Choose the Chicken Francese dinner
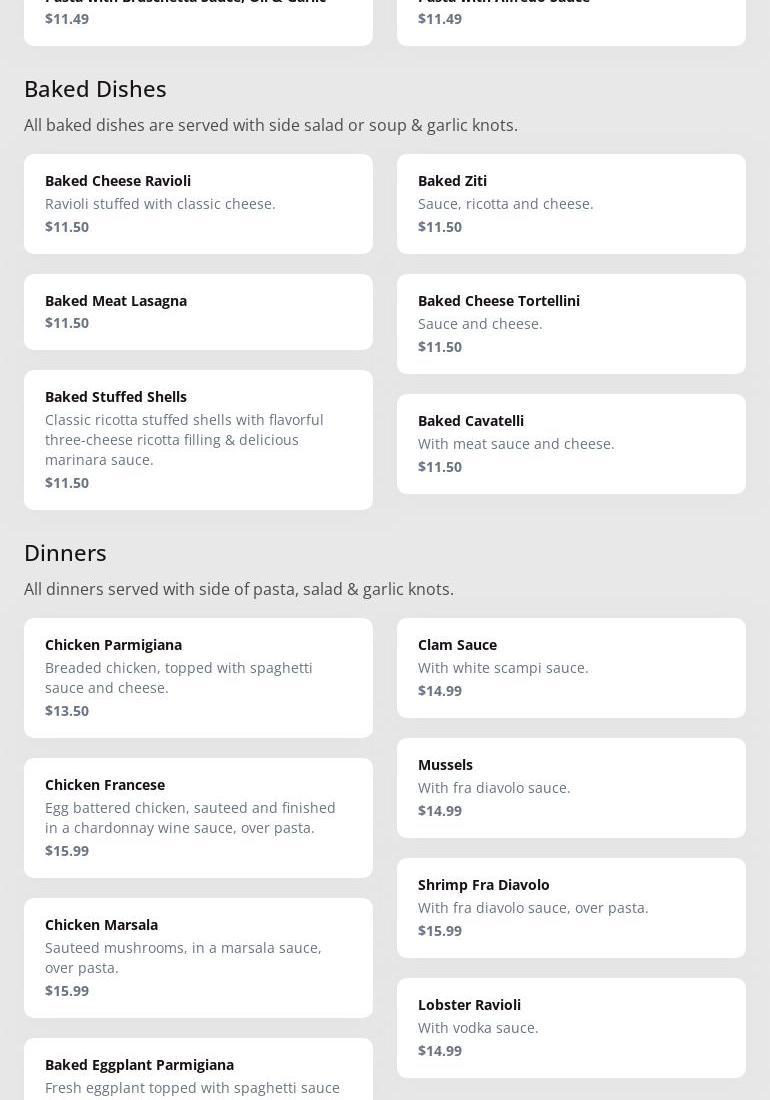Image resolution: width=770 pixels, height=1100 pixels. pos(198,817)
